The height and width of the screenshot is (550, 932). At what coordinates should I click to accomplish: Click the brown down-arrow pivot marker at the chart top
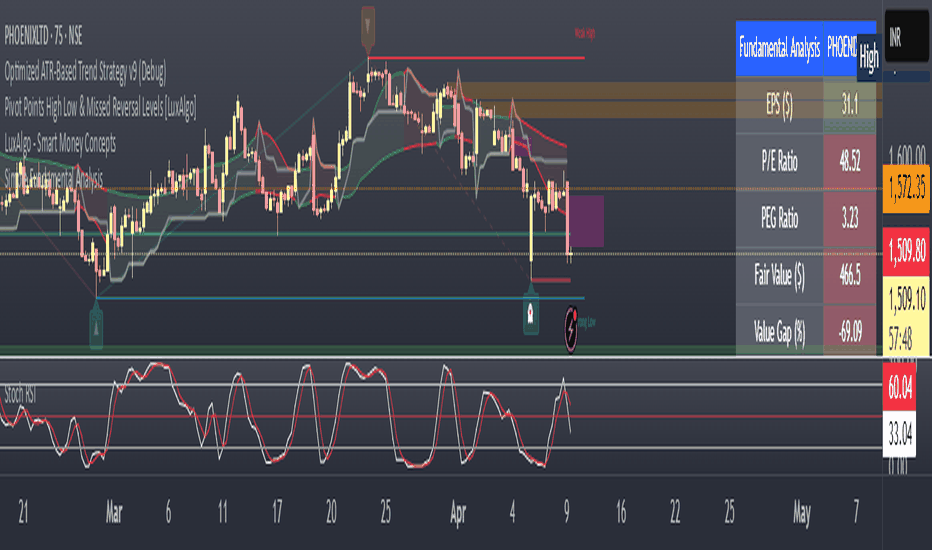[x=368, y=27]
